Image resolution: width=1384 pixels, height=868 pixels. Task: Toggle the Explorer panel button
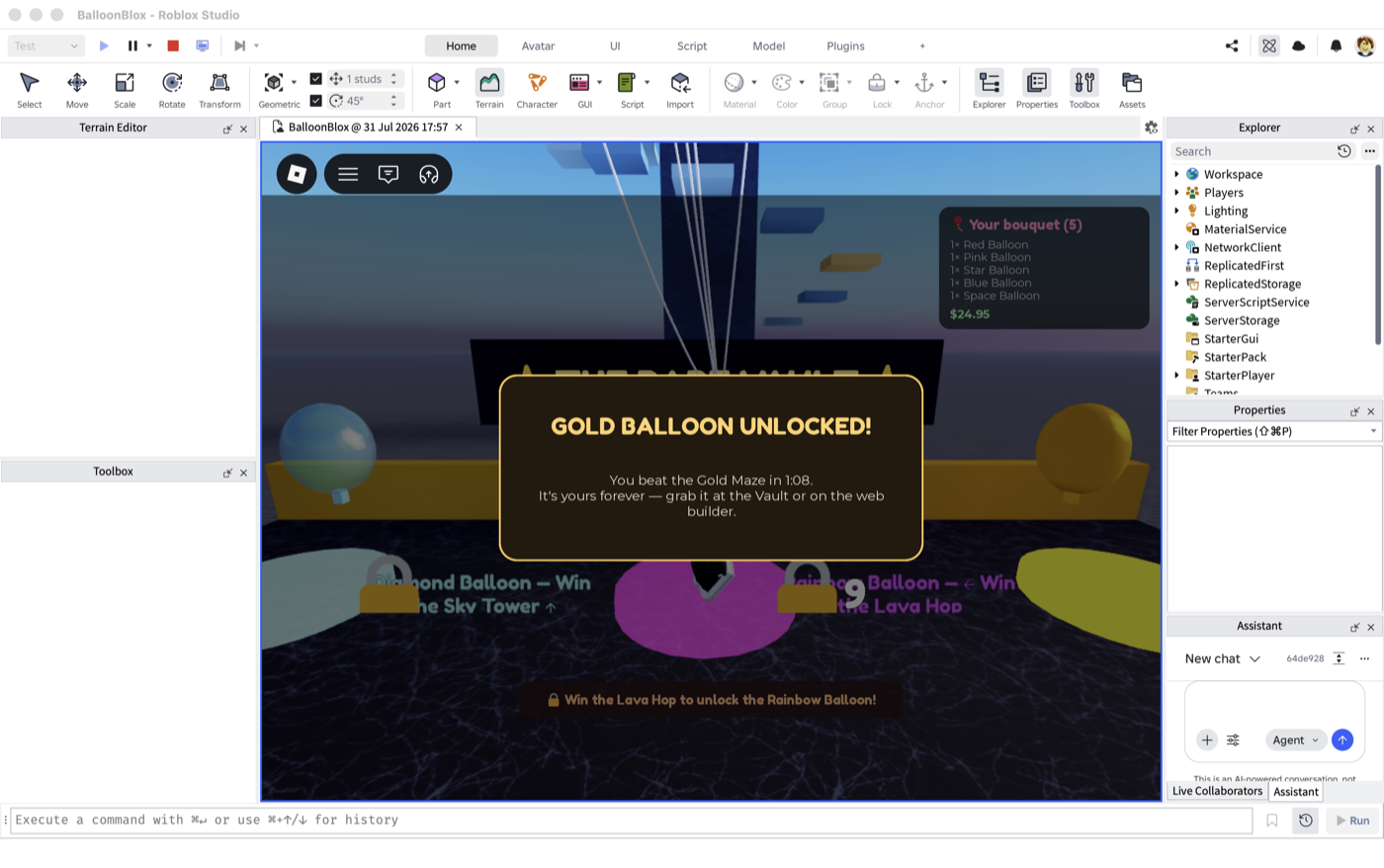(989, 89)
